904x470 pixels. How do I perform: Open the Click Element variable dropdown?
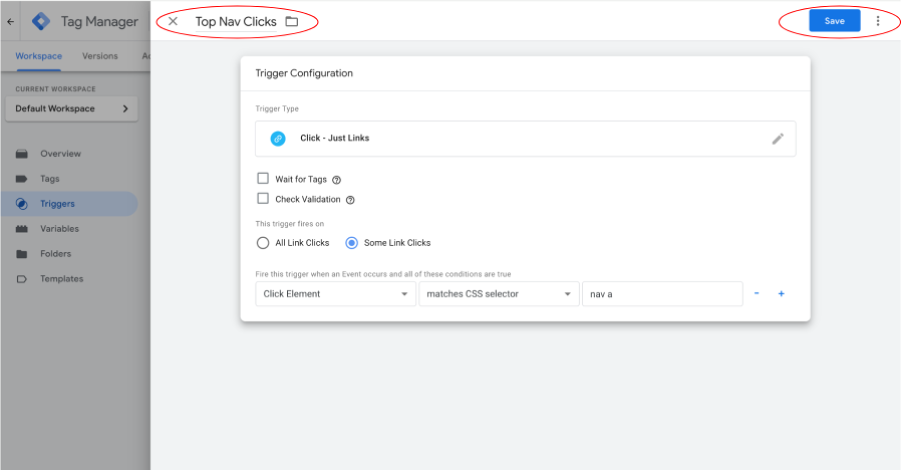pos(336,294)
